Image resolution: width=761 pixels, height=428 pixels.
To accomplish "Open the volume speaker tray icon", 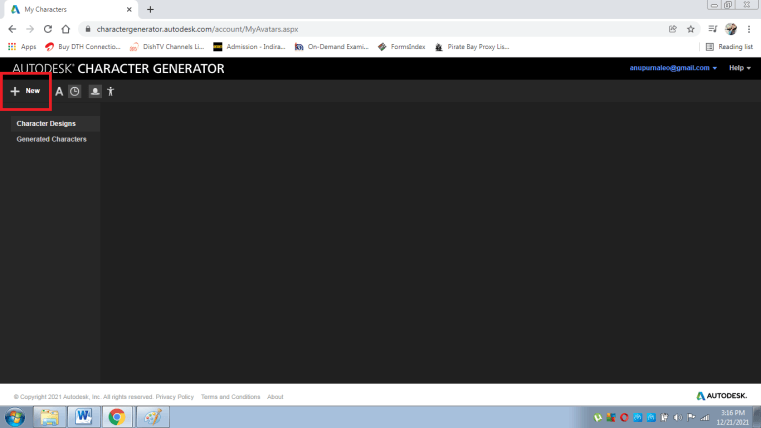I will click(x=678, y=417).
